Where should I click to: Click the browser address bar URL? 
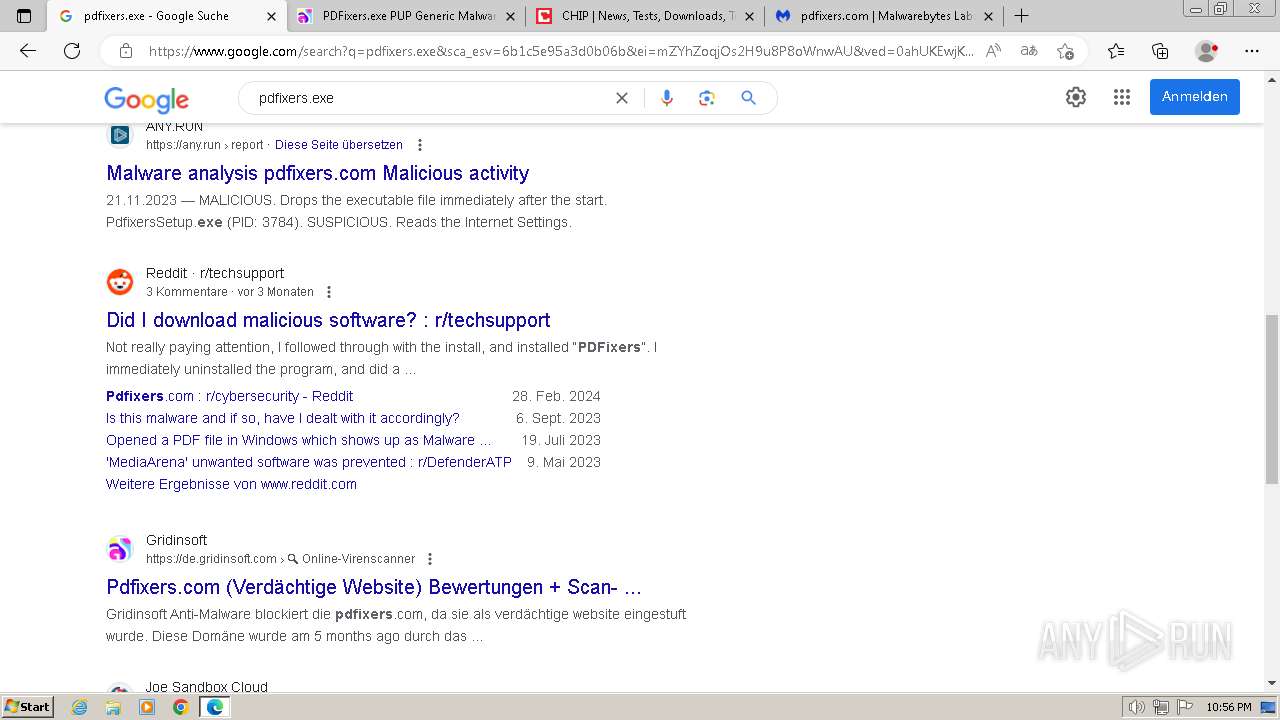pyautogui.click(x=560, y=51)
